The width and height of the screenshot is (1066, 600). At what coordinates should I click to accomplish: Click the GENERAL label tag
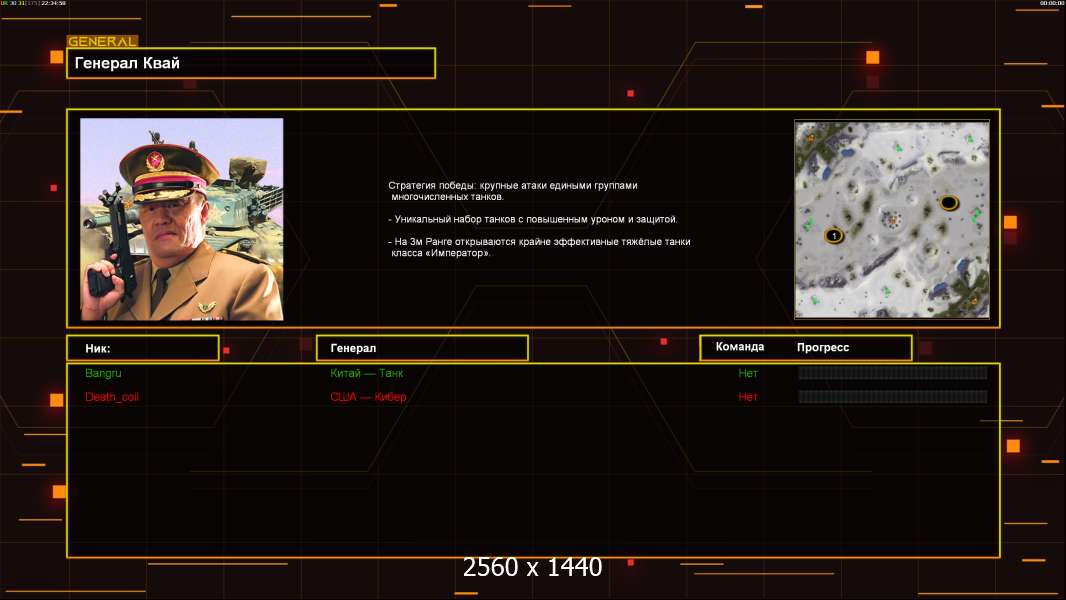[x=102, y=42]
